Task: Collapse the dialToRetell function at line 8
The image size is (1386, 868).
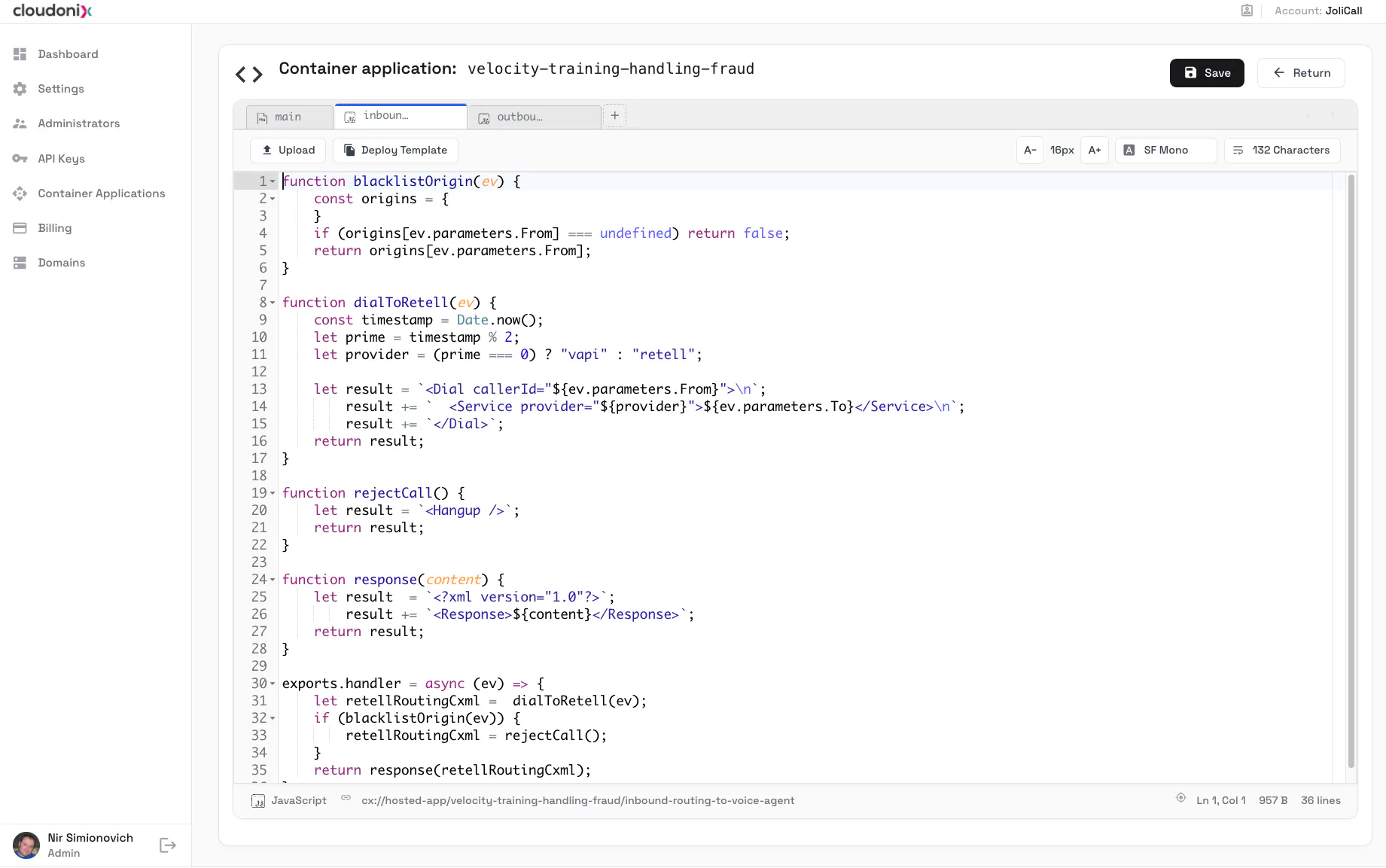Action: point(273,303)
